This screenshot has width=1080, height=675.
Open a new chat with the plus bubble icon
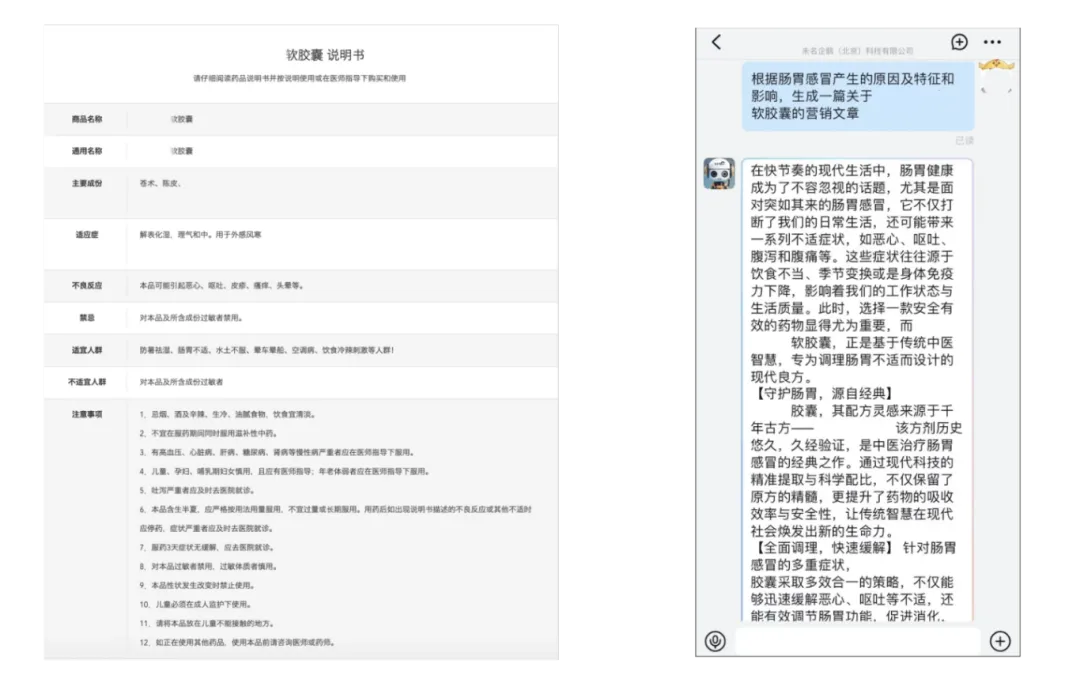(x=959, y=42)
